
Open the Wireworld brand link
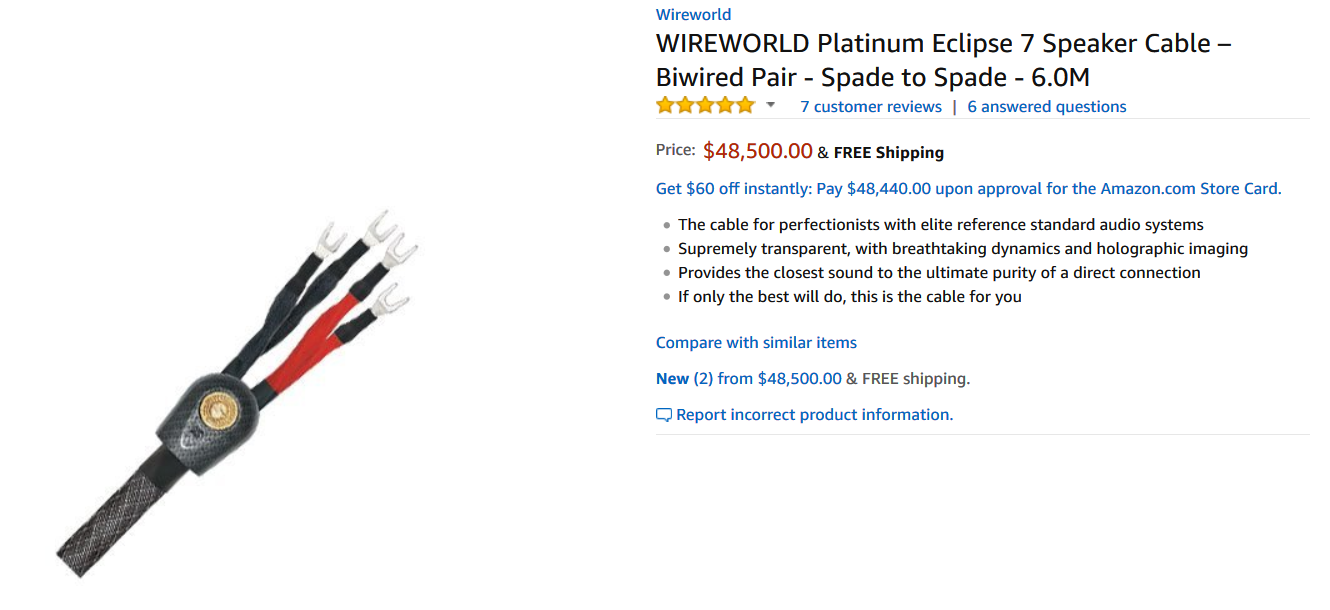click(693, 14)
